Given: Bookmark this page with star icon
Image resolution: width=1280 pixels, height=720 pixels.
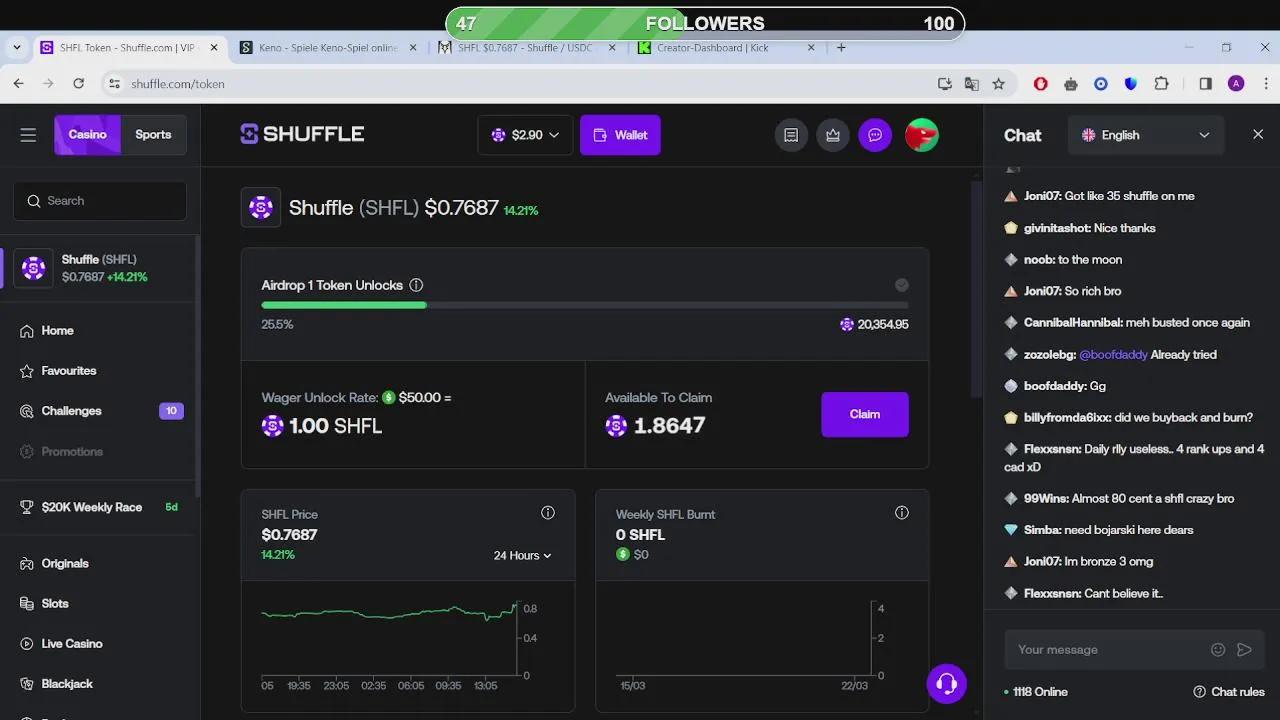Looking at the screenshot, I should pos(998,84).
